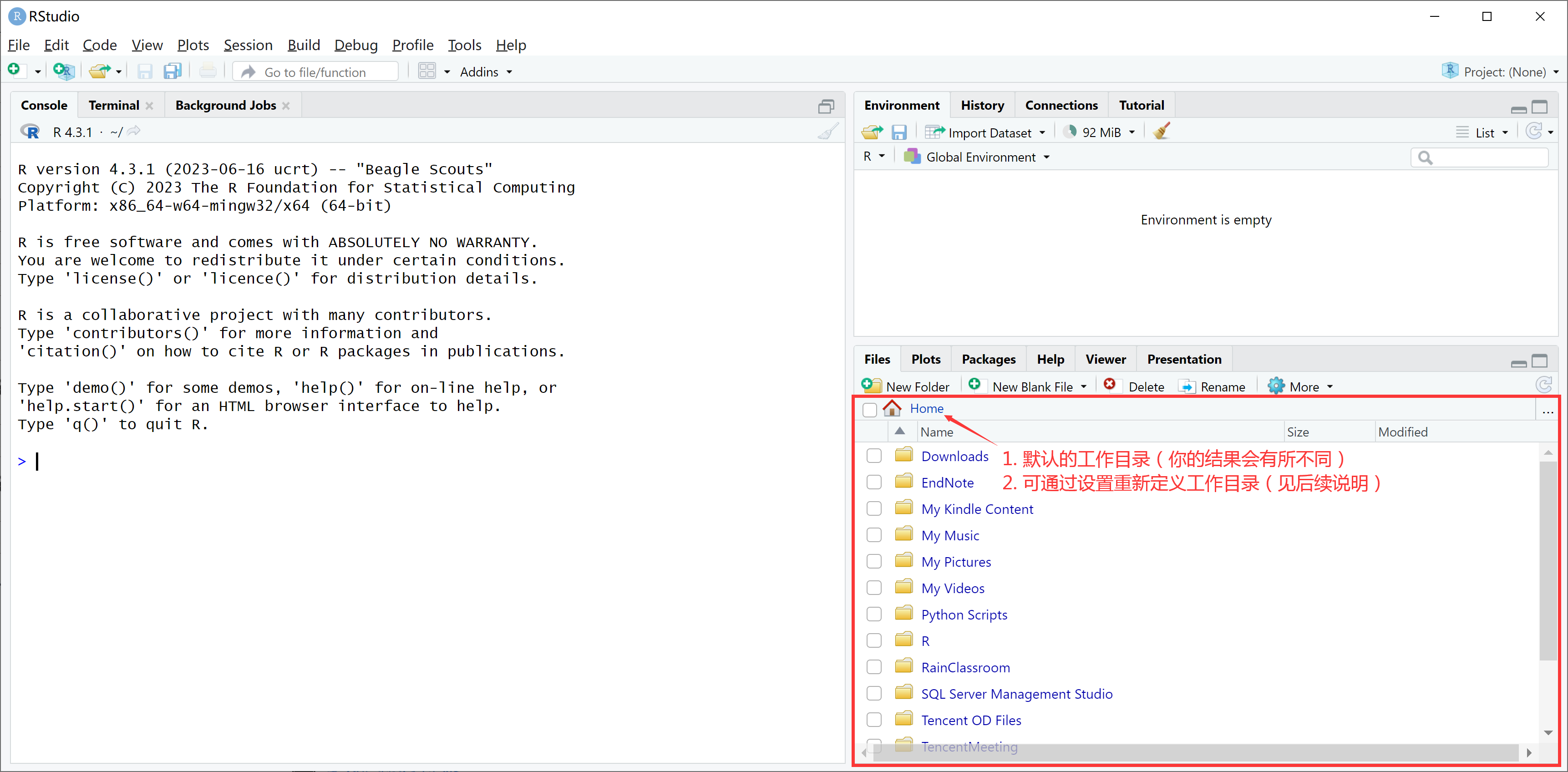This screenshot has height=772, width=1568.
Task: Click the scroll down arrow in Files pane
Action: (x=1548, y=732)
